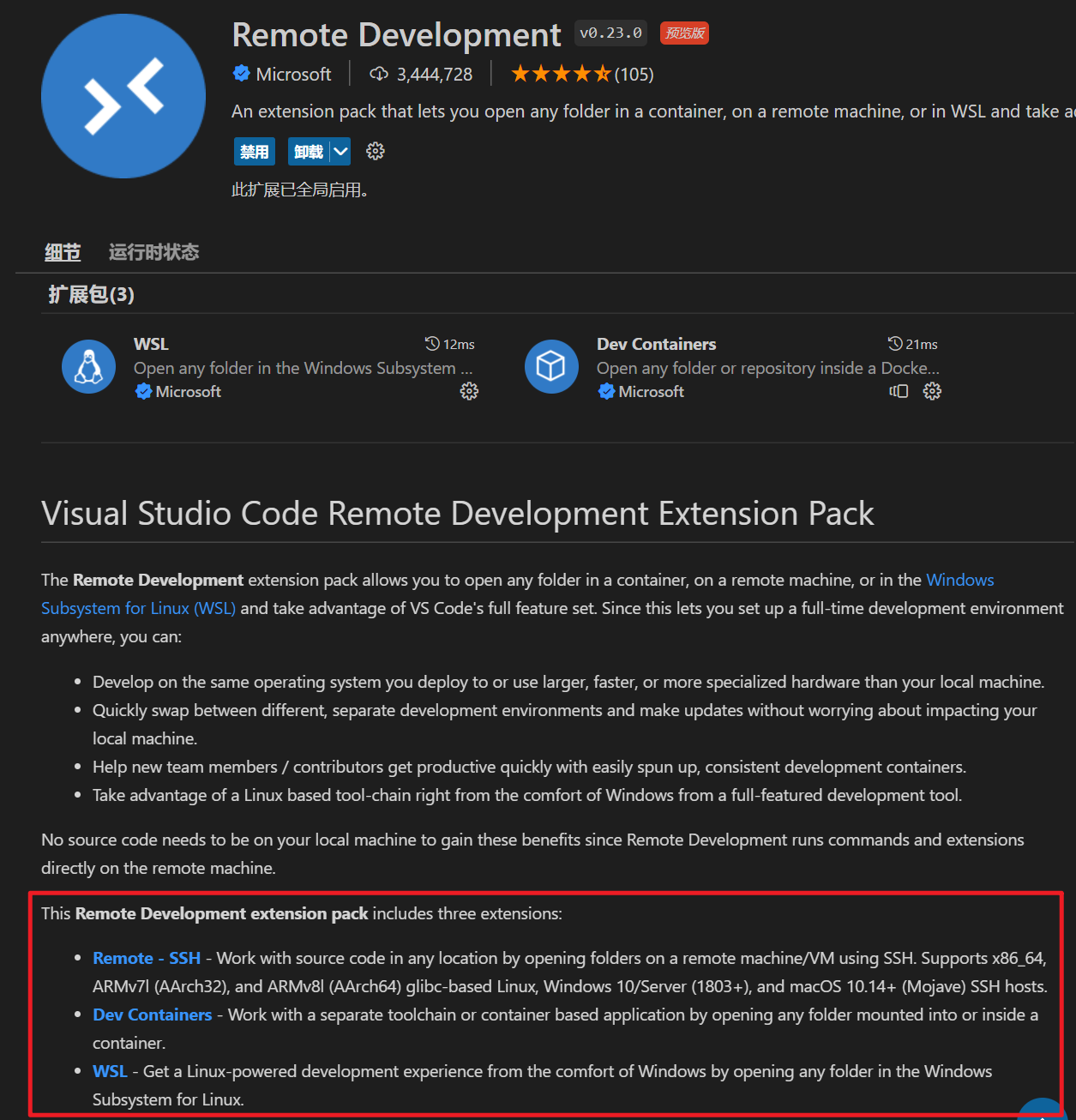
Task: Select the WSL extension title in pack
Action: 151,344
